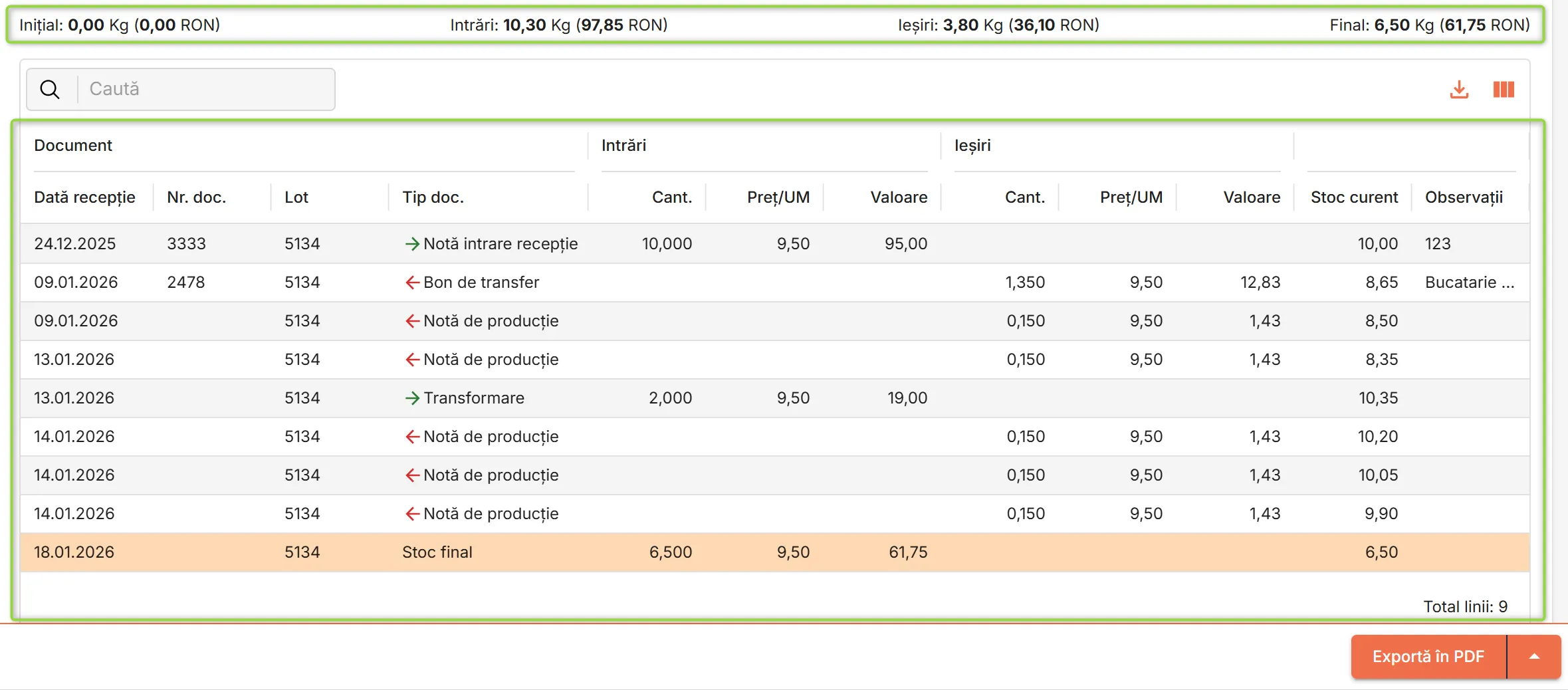Expand the export options arrow
The height and width of the screenshot is (690, 1568).
click(x=1534, y=657)
